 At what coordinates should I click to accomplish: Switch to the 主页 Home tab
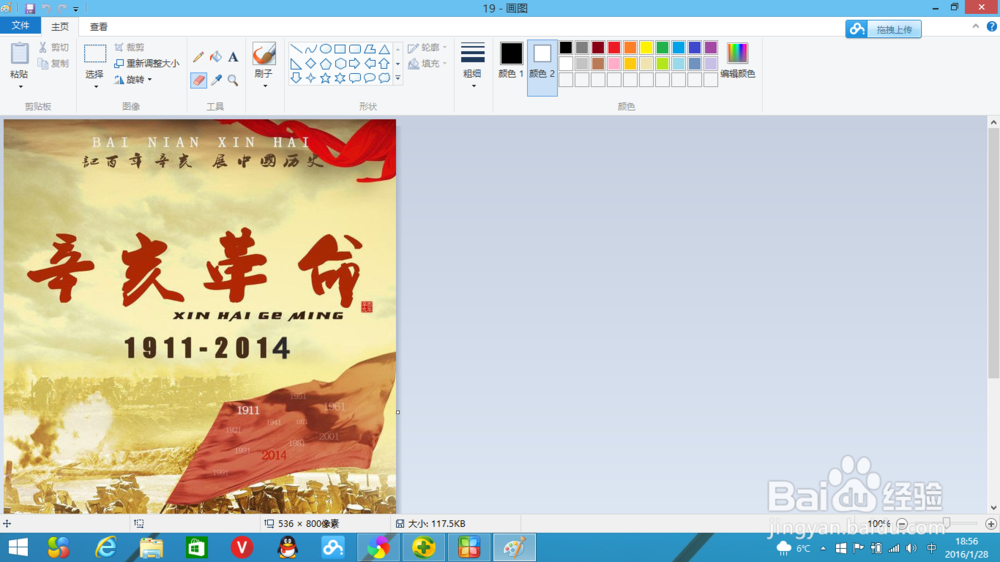[x=60, y=27]
